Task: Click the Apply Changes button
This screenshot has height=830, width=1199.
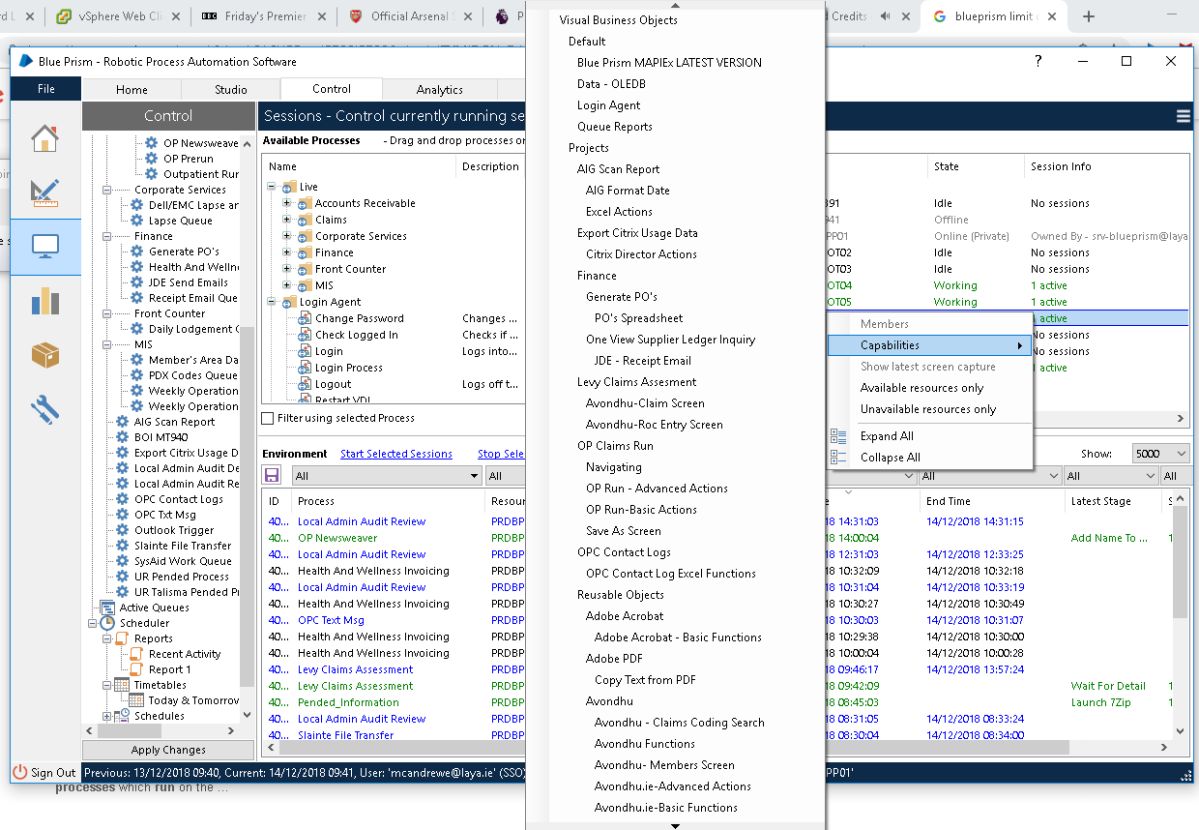Action: pos(168,750)
